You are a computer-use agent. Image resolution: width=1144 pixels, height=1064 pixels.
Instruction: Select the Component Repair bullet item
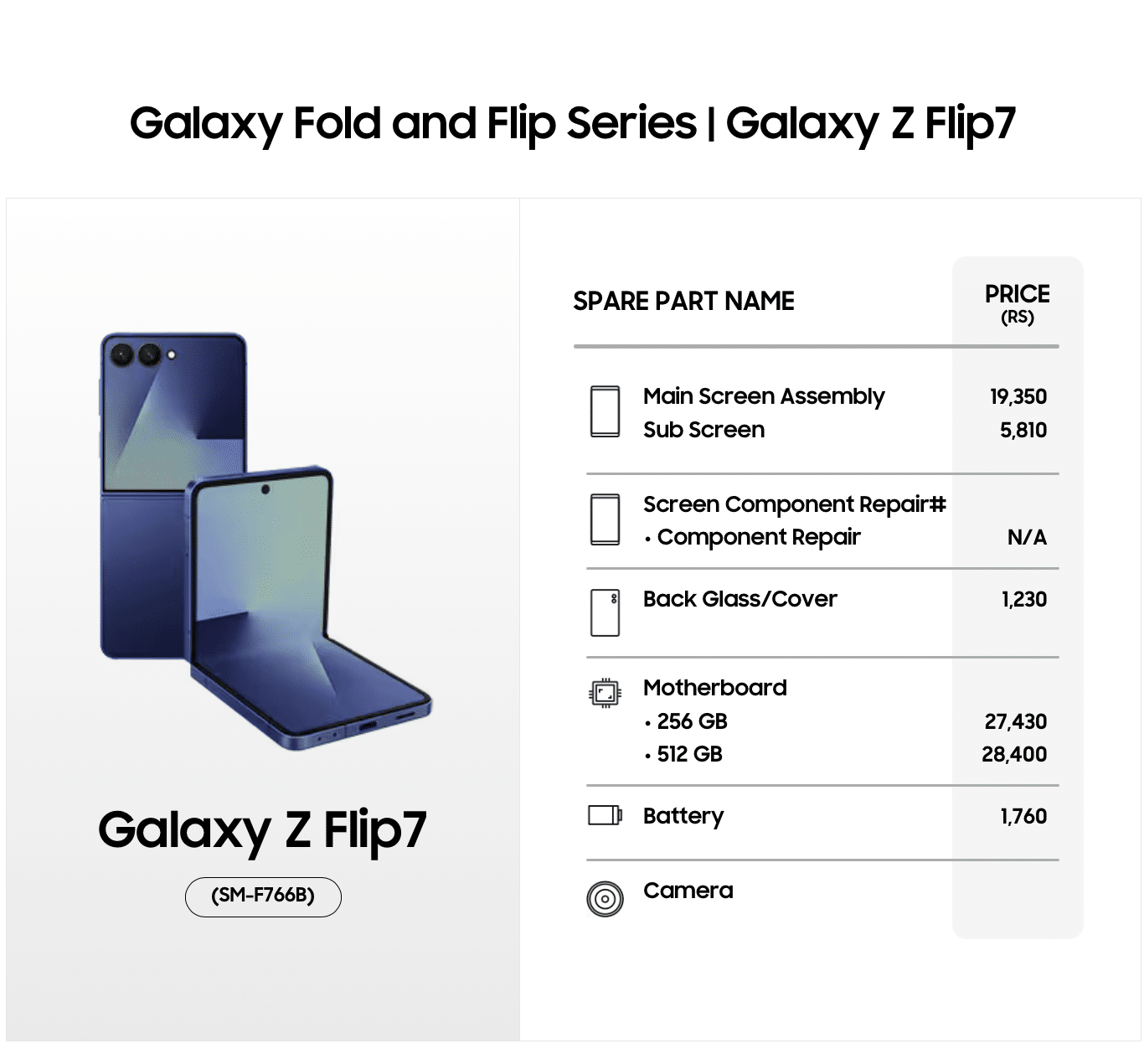(x=758, y=537)
